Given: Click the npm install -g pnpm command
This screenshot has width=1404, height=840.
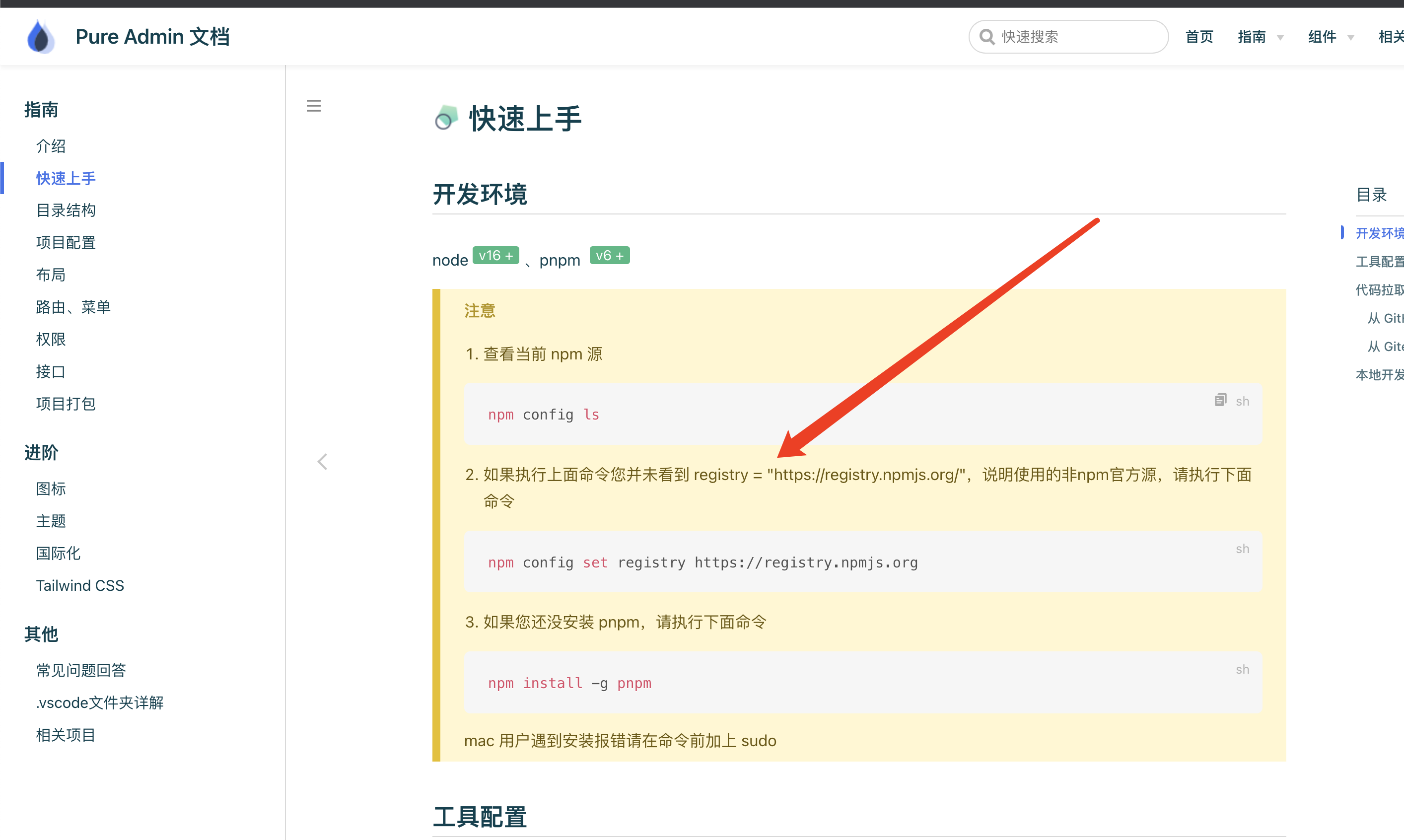Looking at the screenshot, I should 569,683.
